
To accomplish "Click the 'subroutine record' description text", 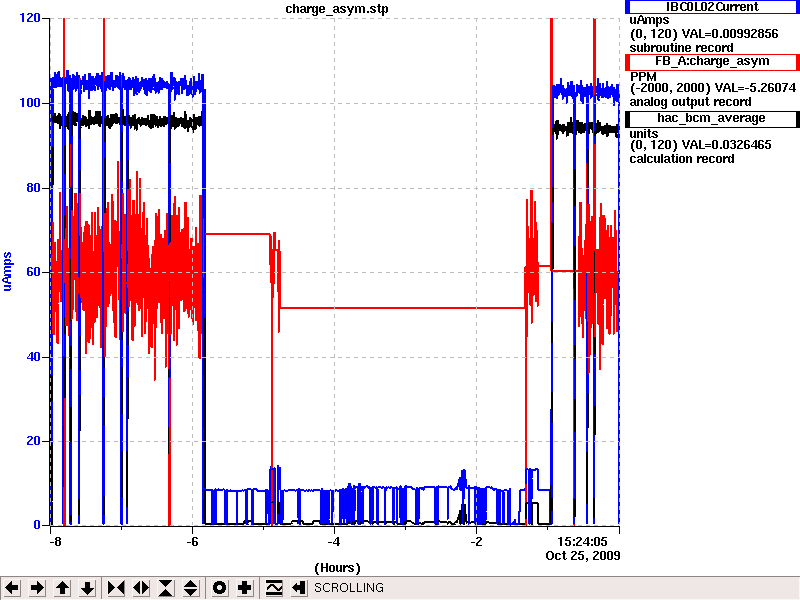I will [681, 48].
